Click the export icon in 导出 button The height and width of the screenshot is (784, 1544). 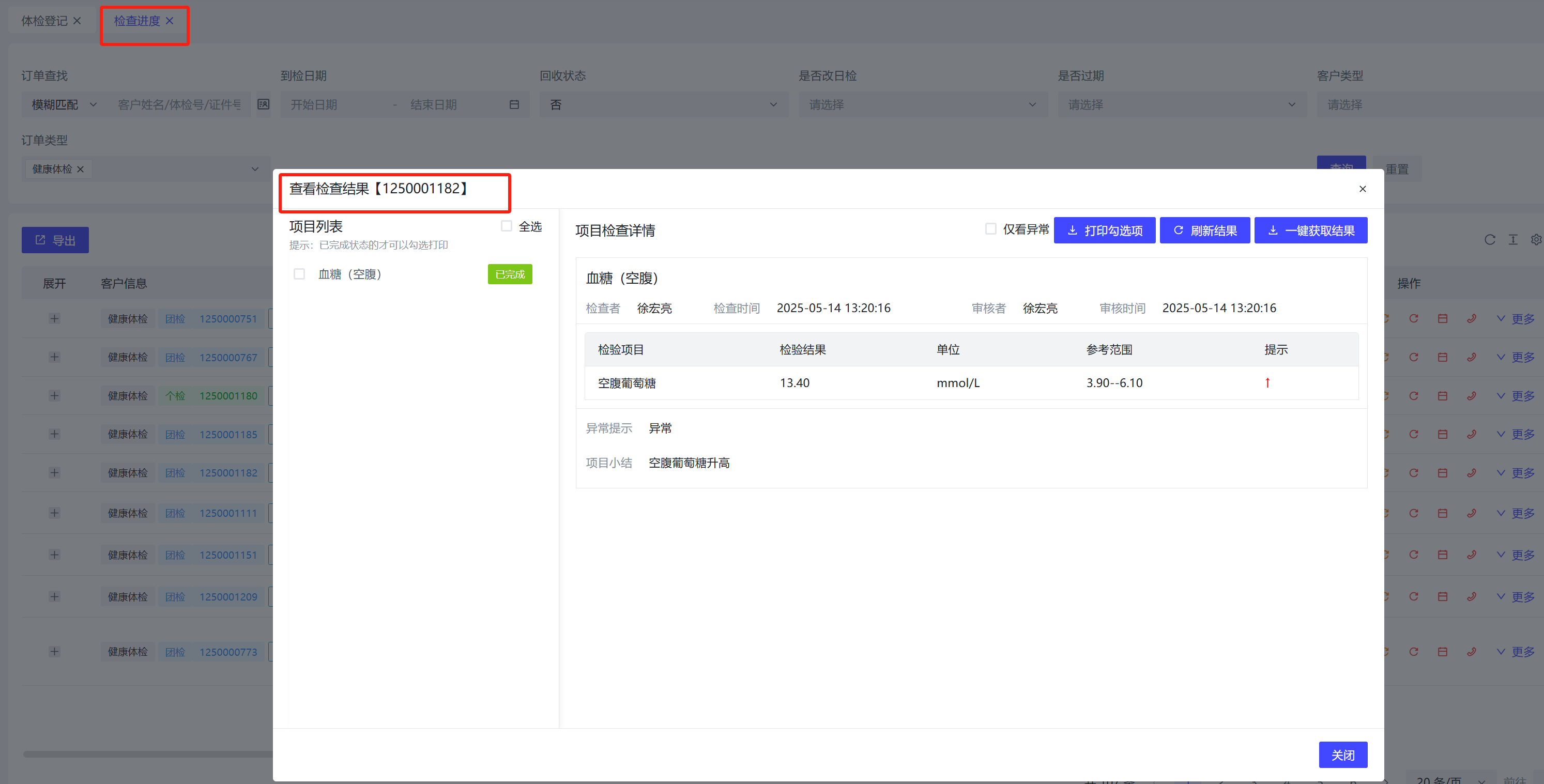point(40,240)
